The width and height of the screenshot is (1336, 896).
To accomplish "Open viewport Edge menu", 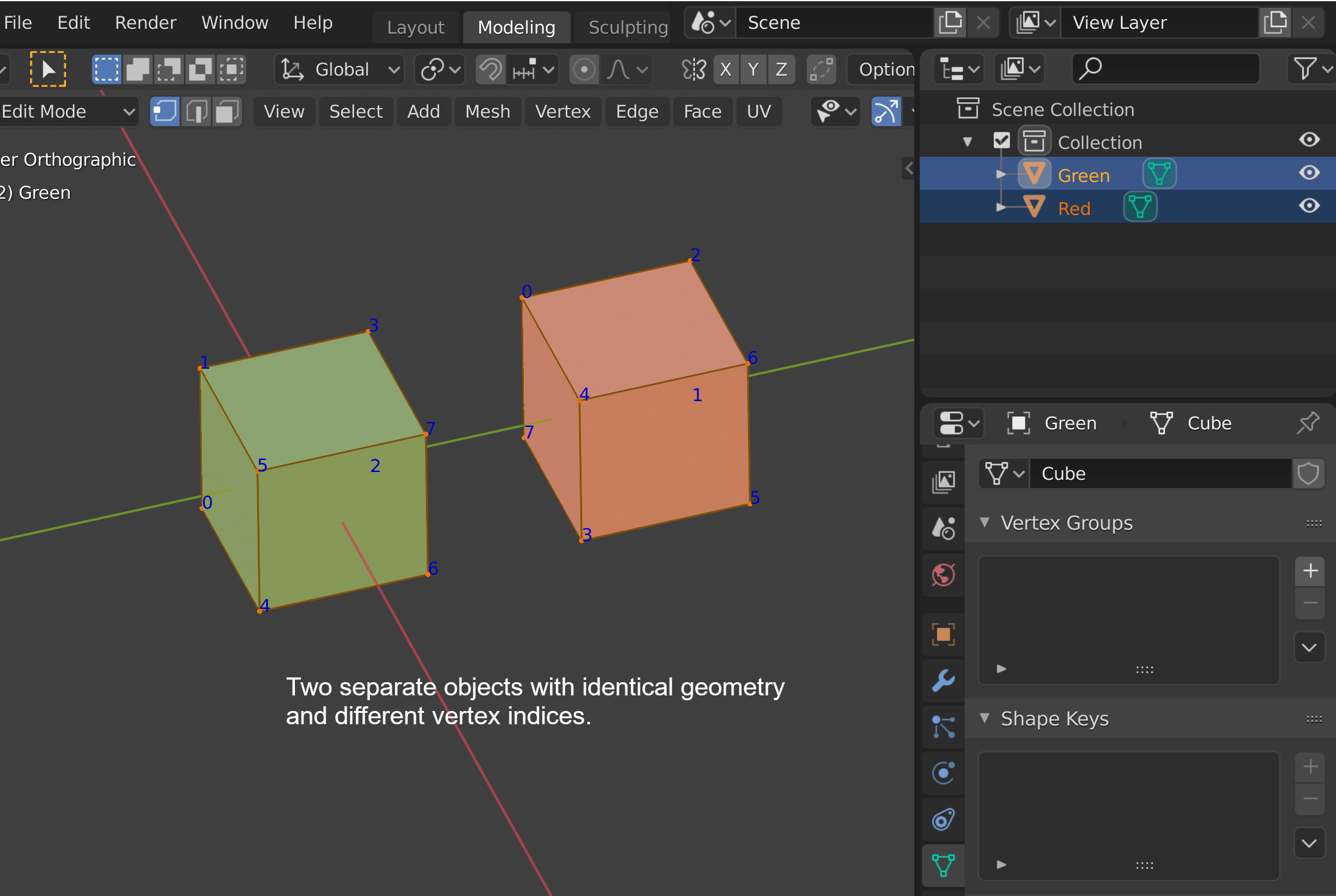I will pyautogui.click(x=637, y=112).
